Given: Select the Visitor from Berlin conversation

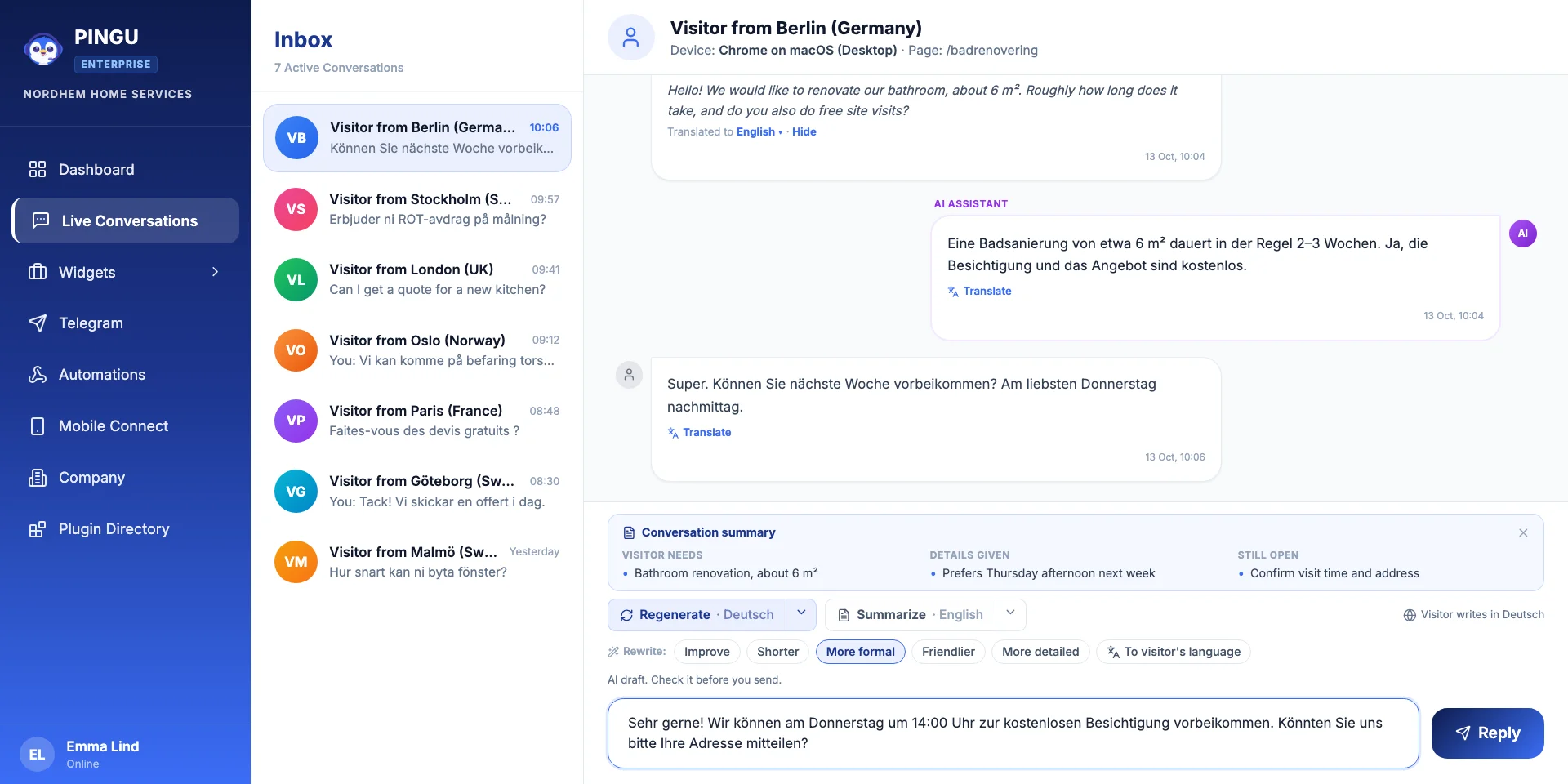Looking at the screenshot, I should [x=417, y=138].
